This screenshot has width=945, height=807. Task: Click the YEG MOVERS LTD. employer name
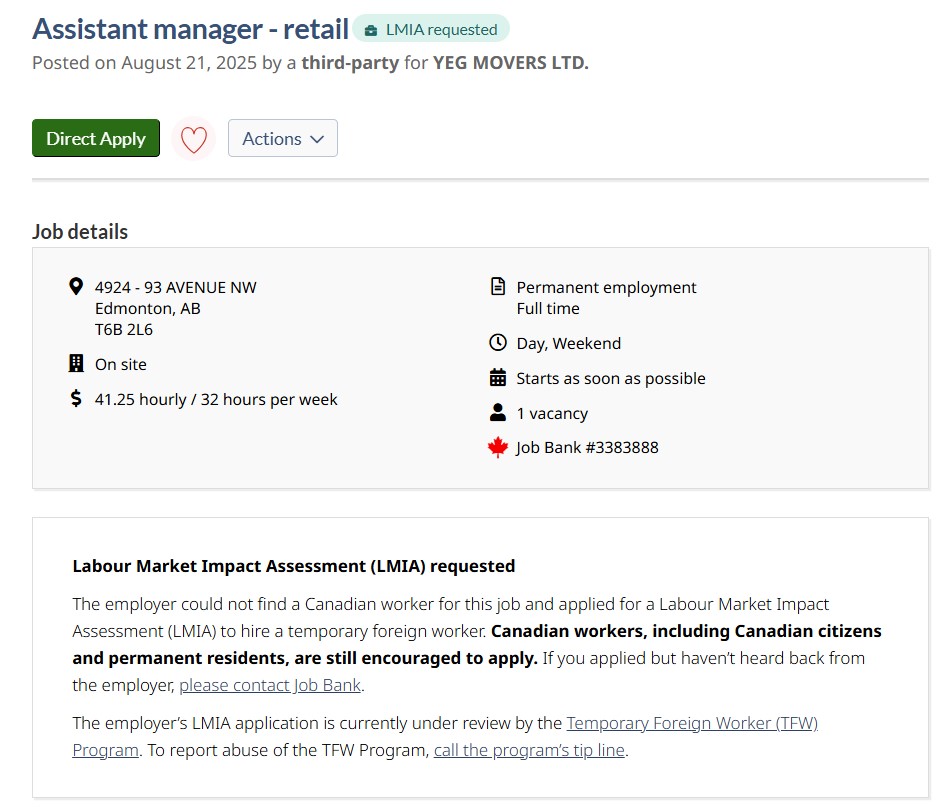510,63
